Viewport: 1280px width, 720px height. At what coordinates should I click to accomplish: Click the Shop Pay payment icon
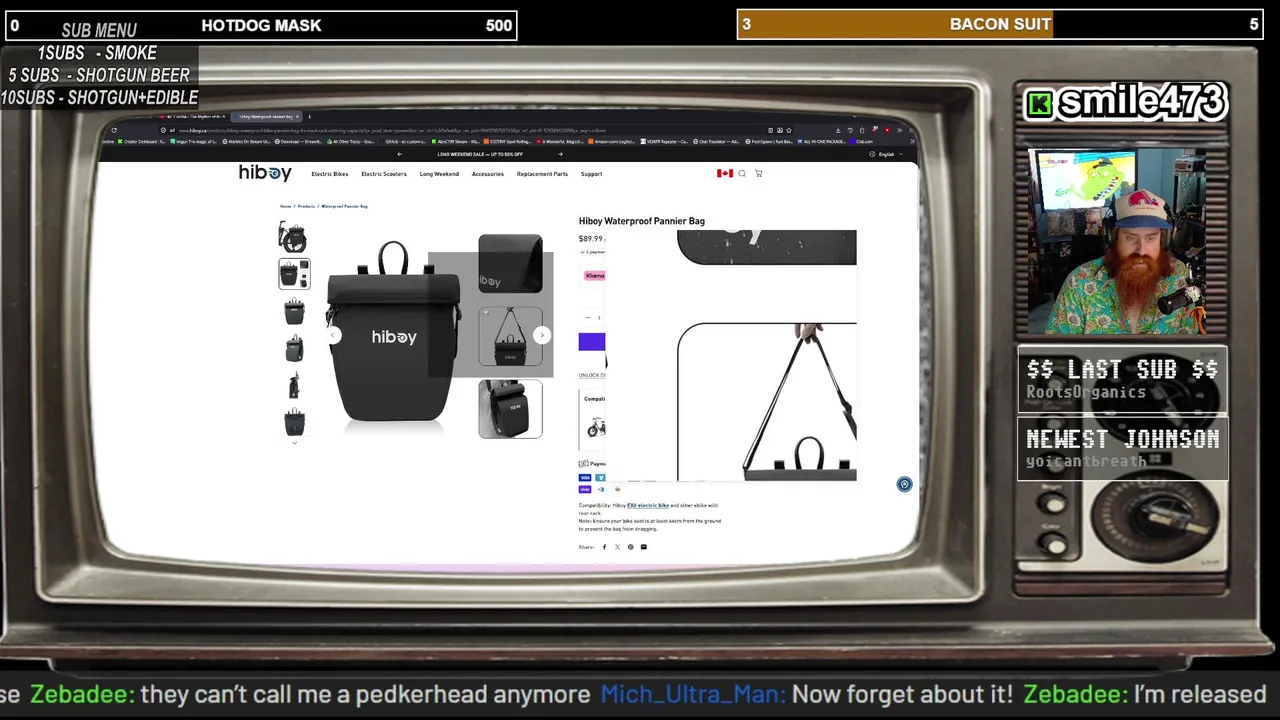[x=584, y=489]
